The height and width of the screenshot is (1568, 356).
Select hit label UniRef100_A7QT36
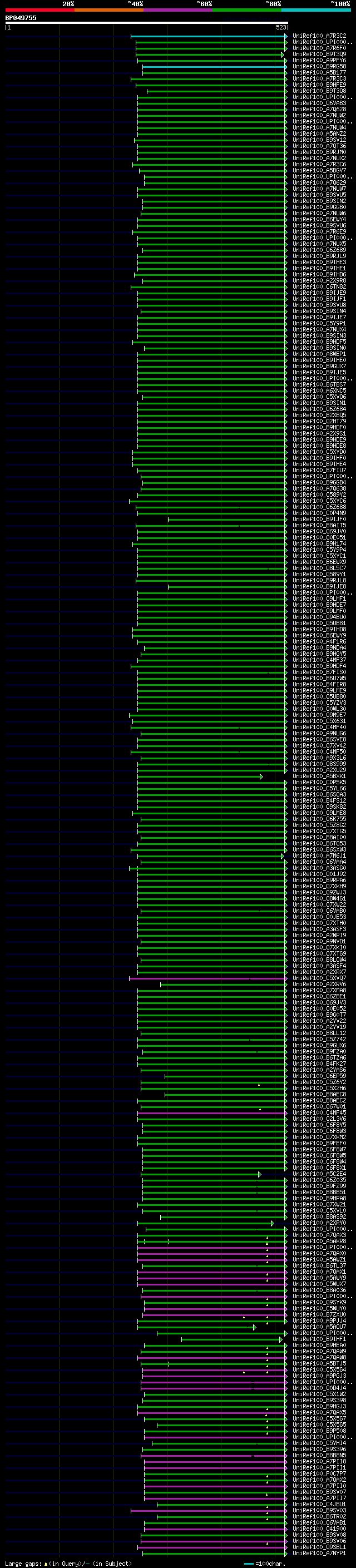319,146
